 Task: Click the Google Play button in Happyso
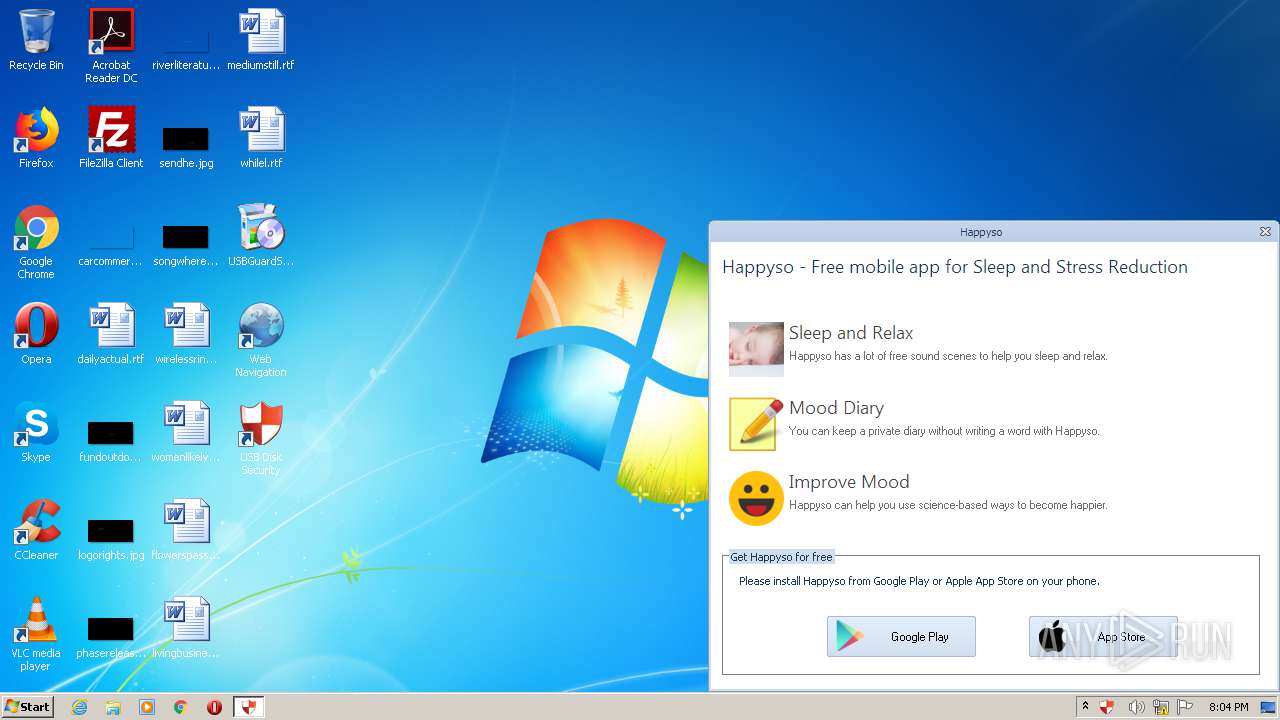point(901,637)
